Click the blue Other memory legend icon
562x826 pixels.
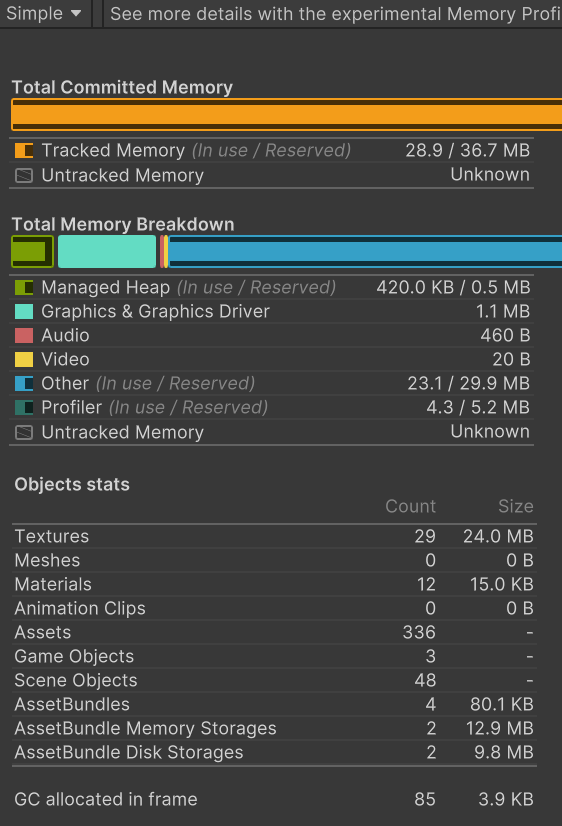(x=24, y=384)
